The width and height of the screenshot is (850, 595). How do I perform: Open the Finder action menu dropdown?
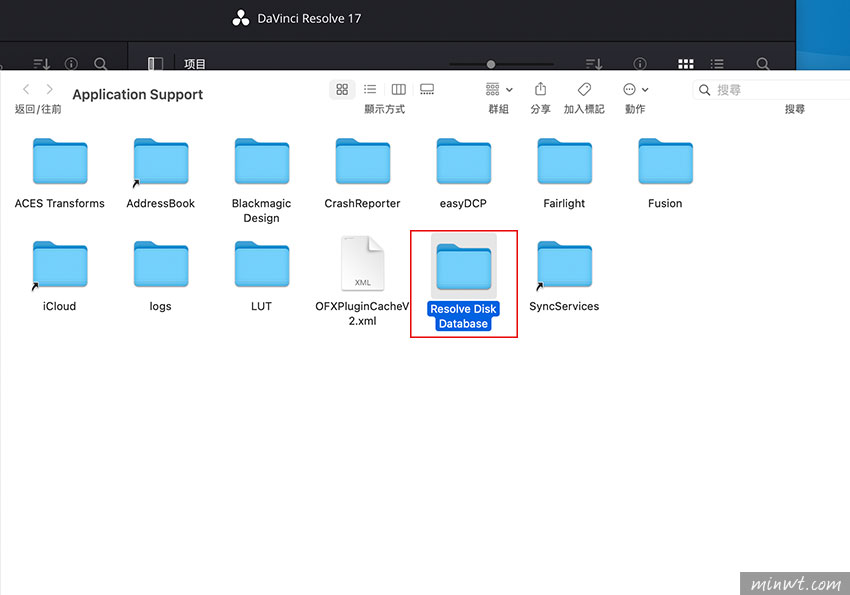[x=635, y=89]
